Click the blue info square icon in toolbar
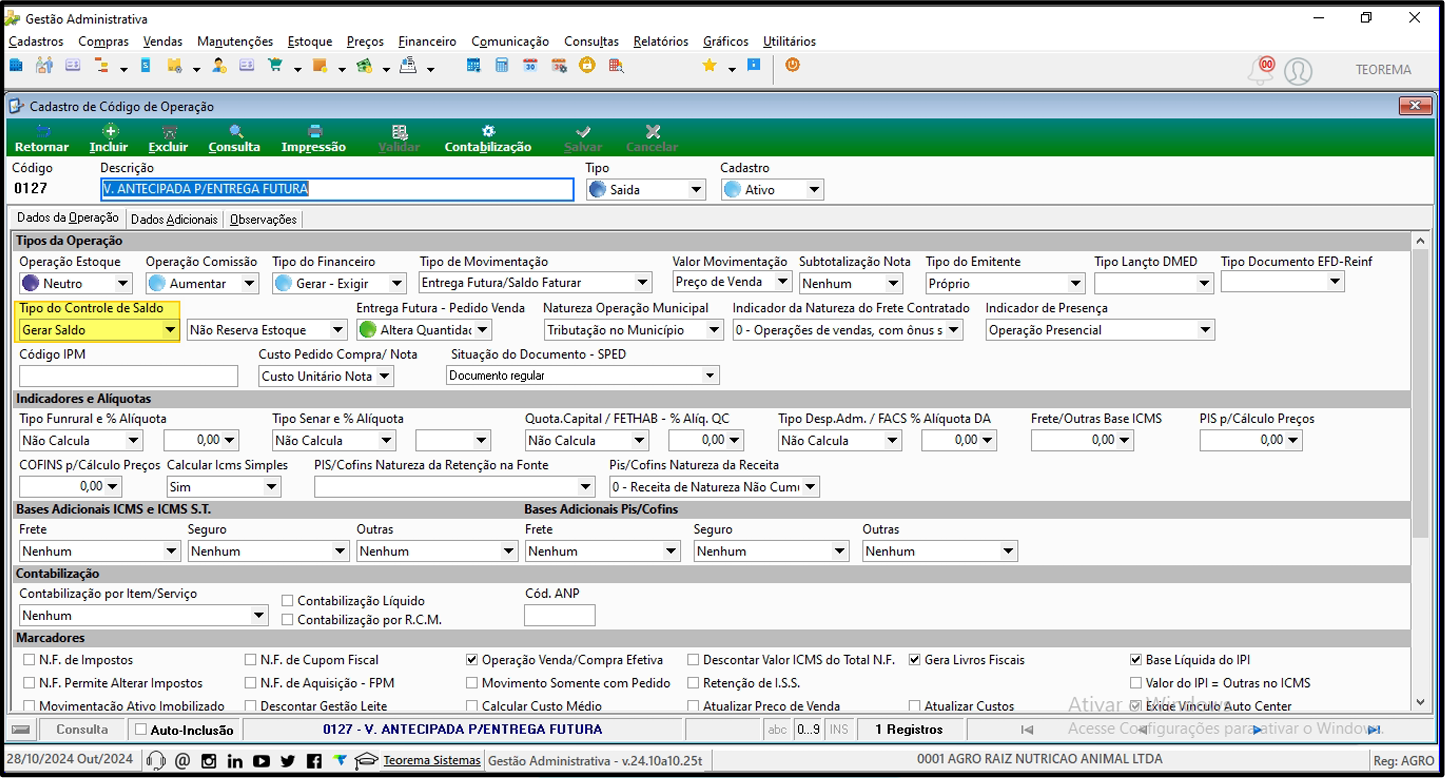 point(754,65)
